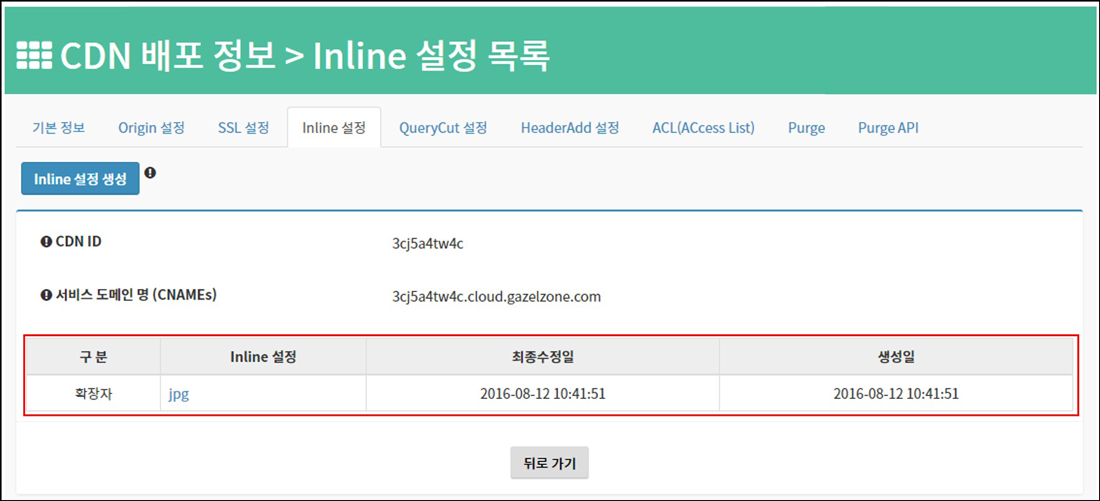The width and height of the screenshot is (1100, 501).
Task: Switch to the Origin 설정 tab
Action: coord(151,128)
